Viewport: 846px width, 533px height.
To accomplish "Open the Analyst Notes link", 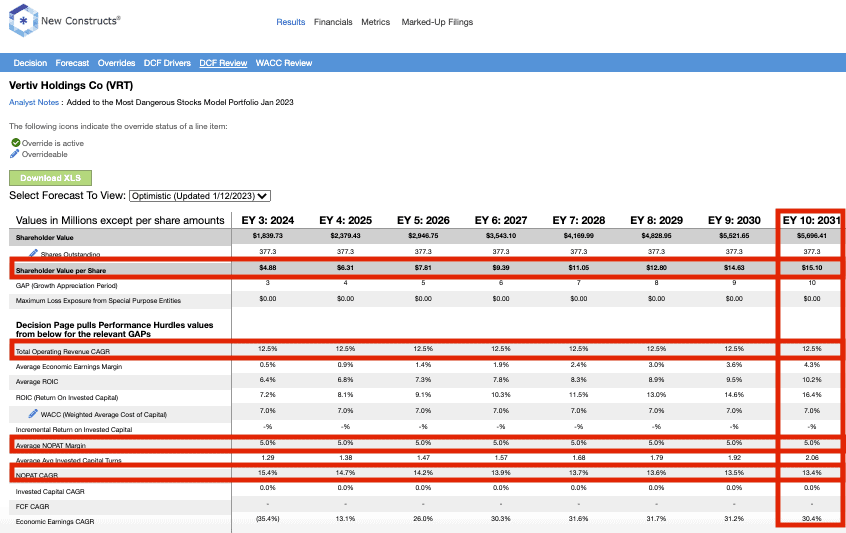I will point(34,102).
